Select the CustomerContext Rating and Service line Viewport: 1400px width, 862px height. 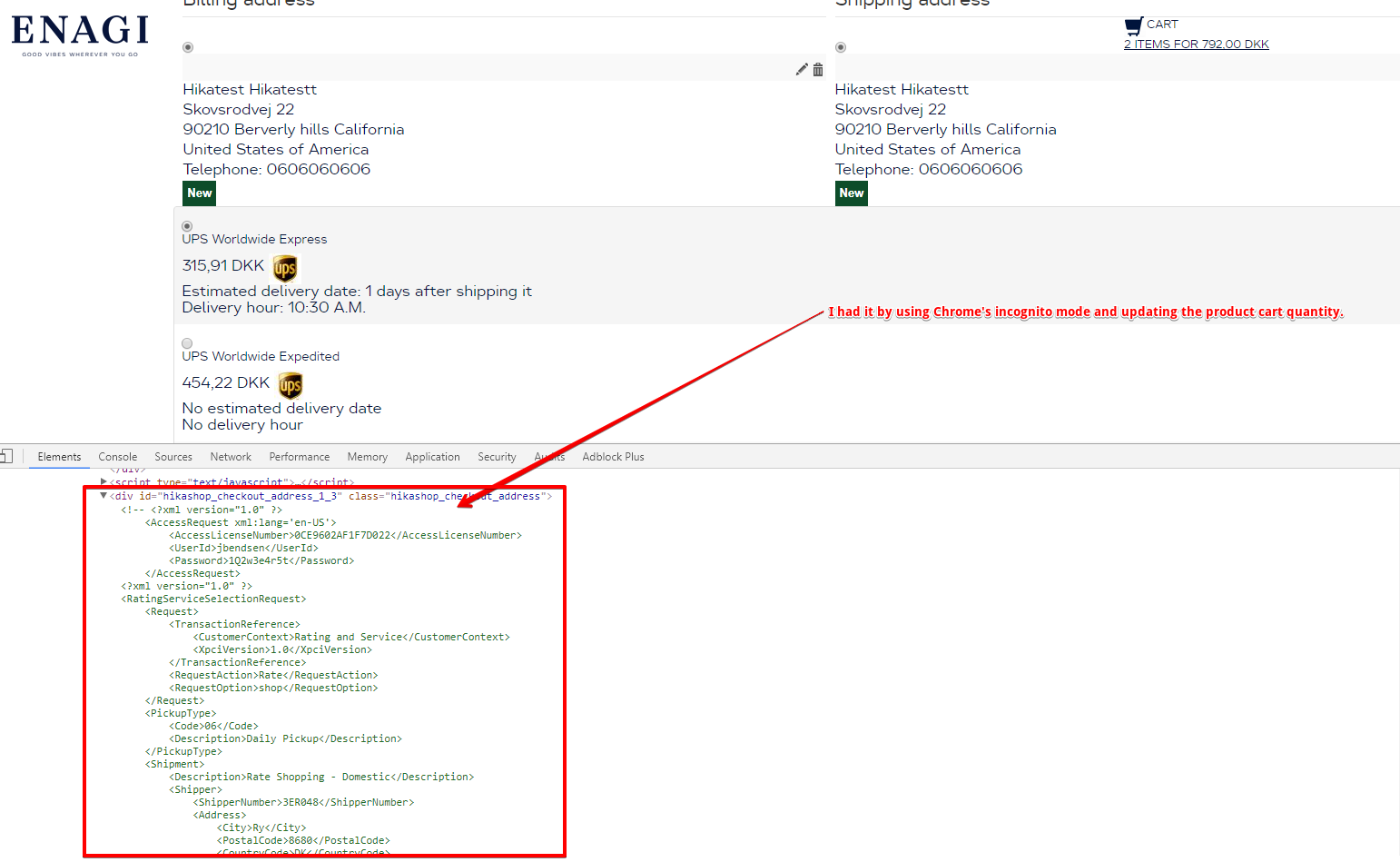(x=351, y=637)
